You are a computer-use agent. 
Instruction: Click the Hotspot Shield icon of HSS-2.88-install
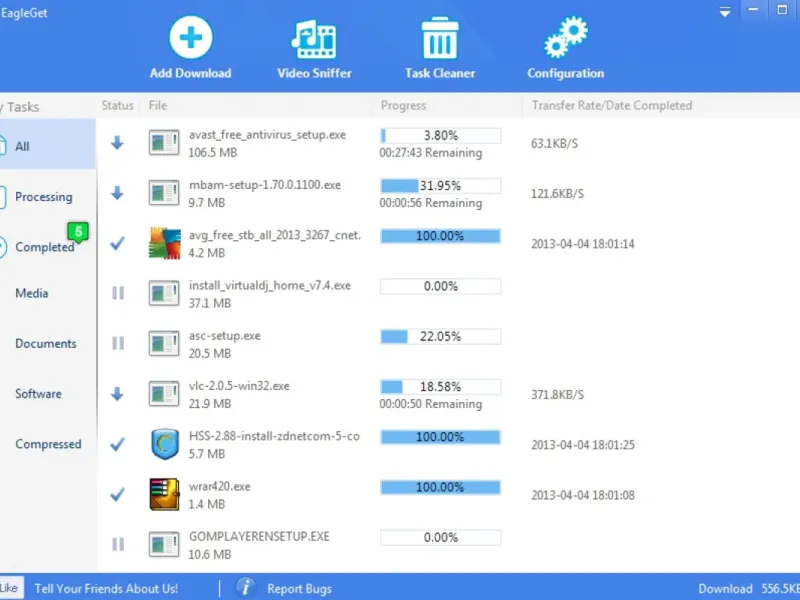click(x=165, y=444)
